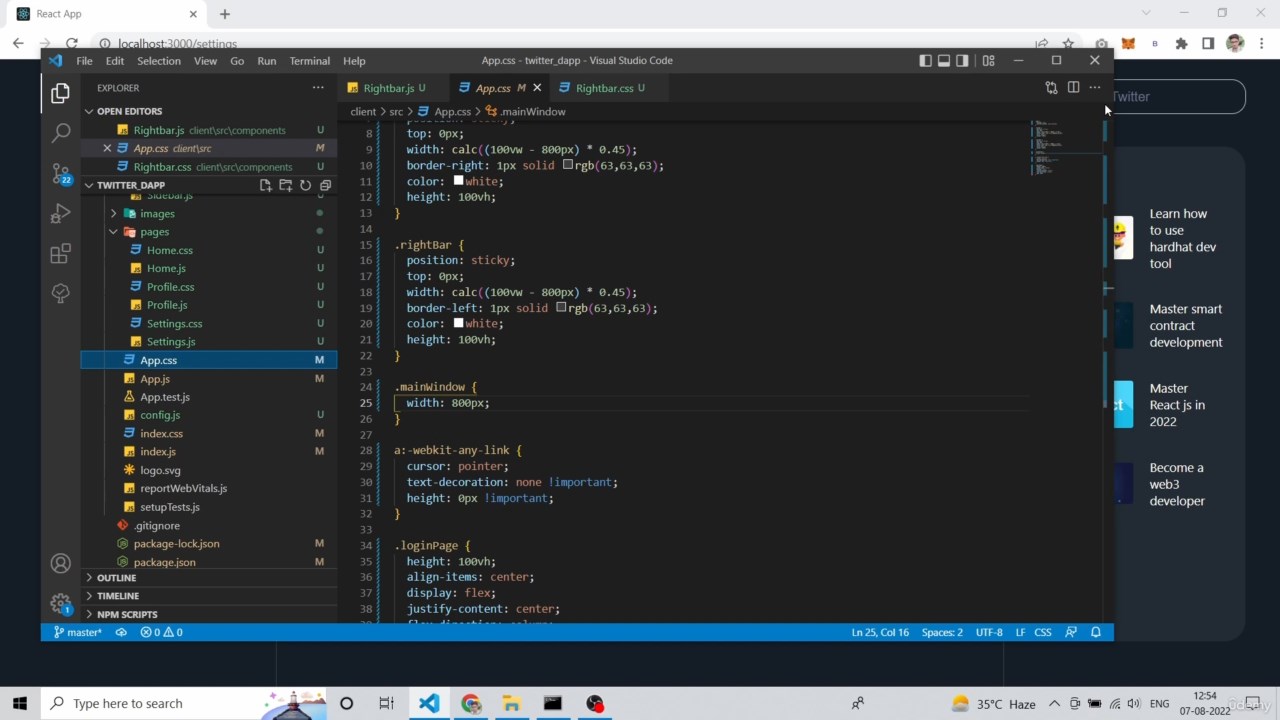Click Split Editor Right icon

coord(1073,88)
